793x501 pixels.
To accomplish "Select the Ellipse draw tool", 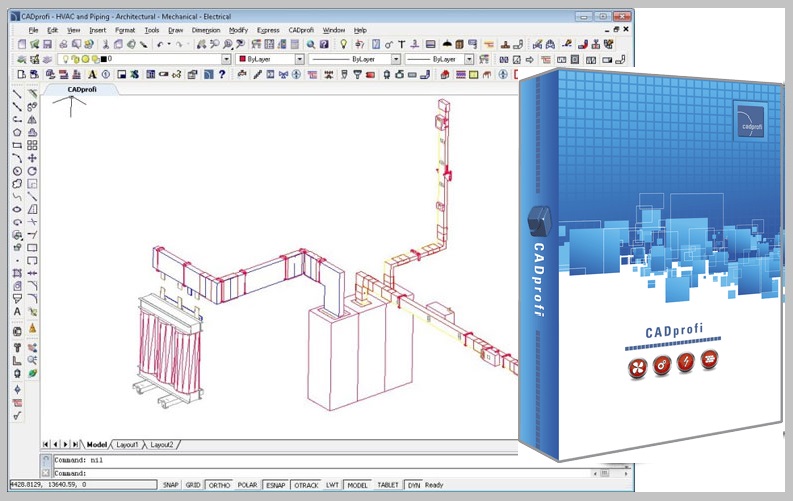I will click(x=17, y=209).
